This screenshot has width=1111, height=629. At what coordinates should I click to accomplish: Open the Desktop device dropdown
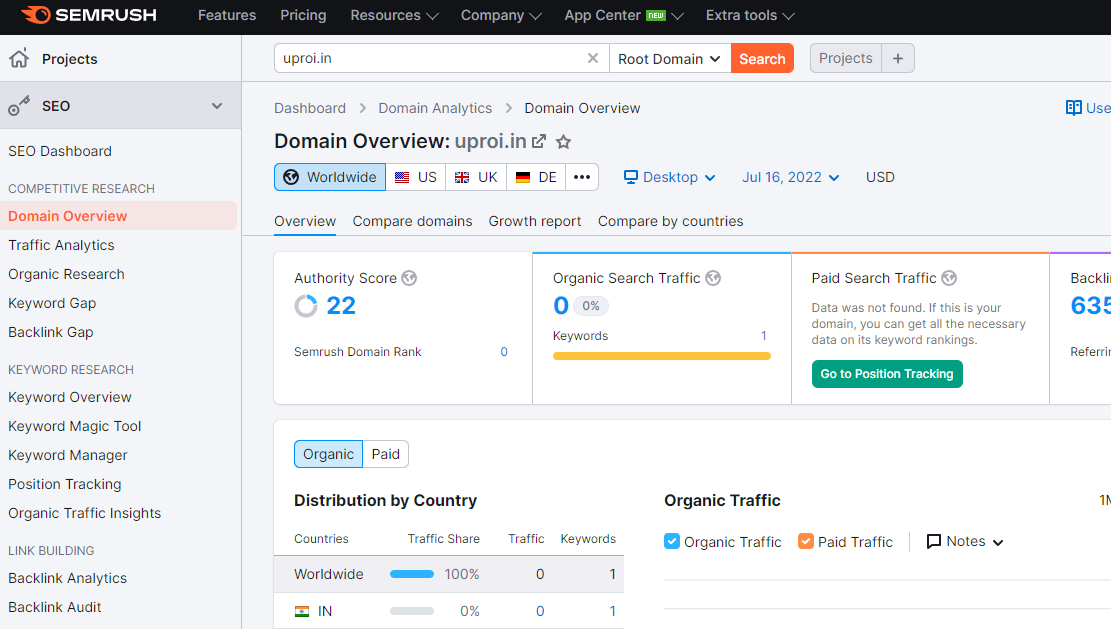[670, 177]
